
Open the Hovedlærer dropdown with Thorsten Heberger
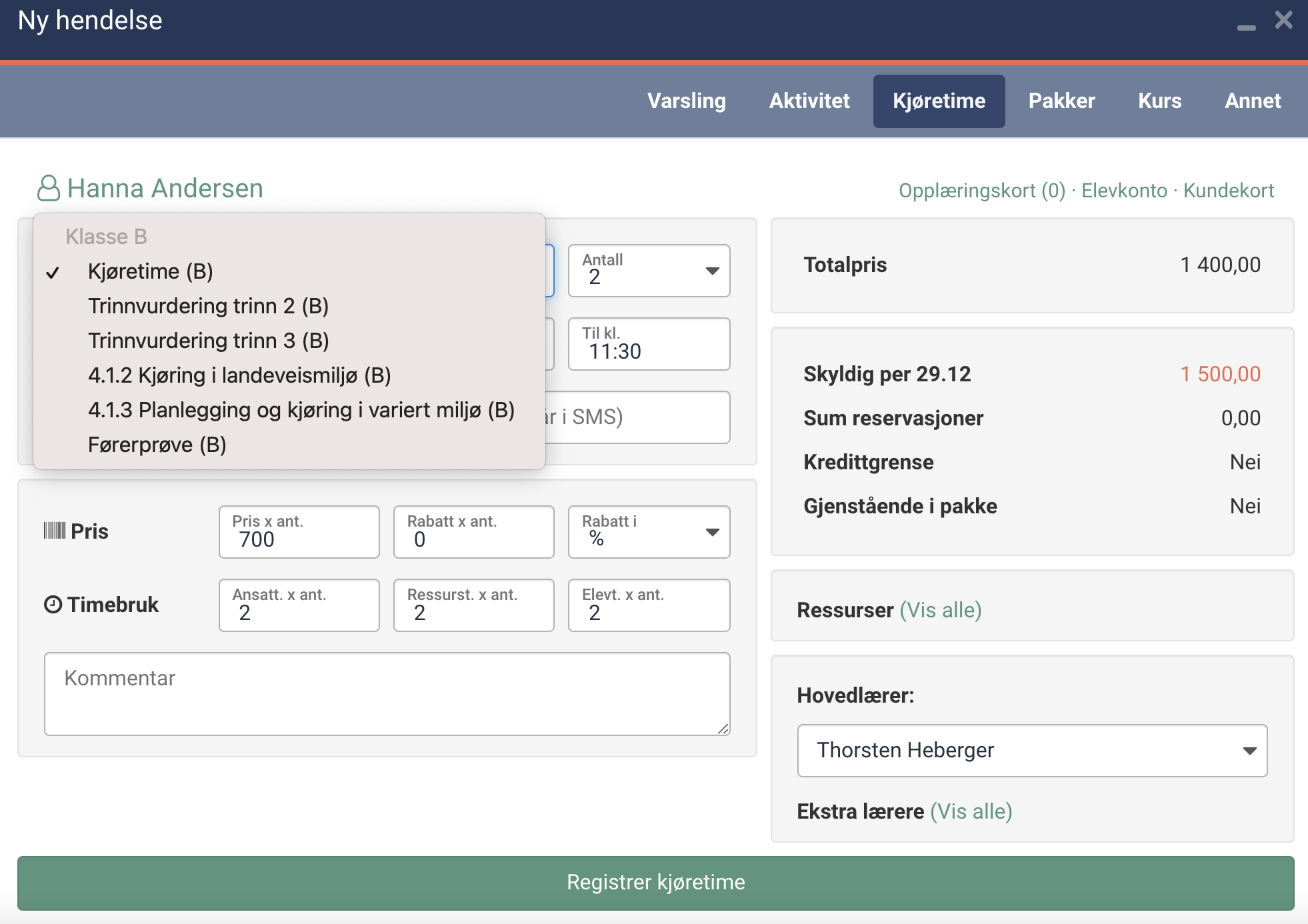coord(1032,751)
